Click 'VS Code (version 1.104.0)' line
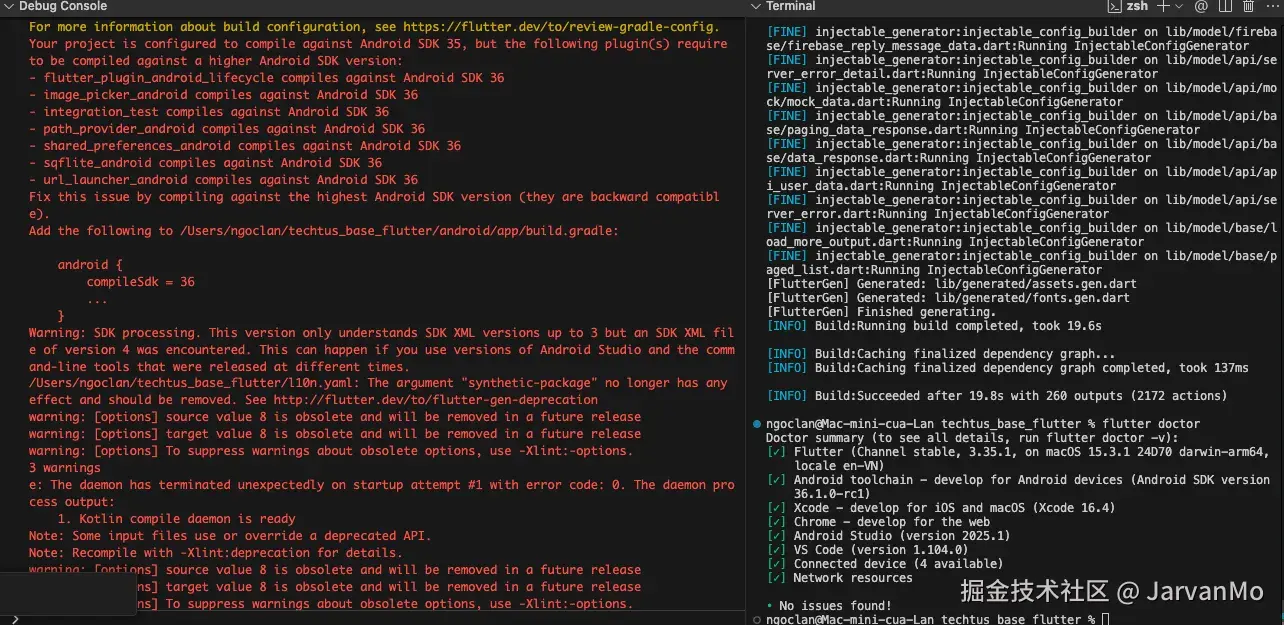This screenshot has height=625, width=1284. (867, 550)
